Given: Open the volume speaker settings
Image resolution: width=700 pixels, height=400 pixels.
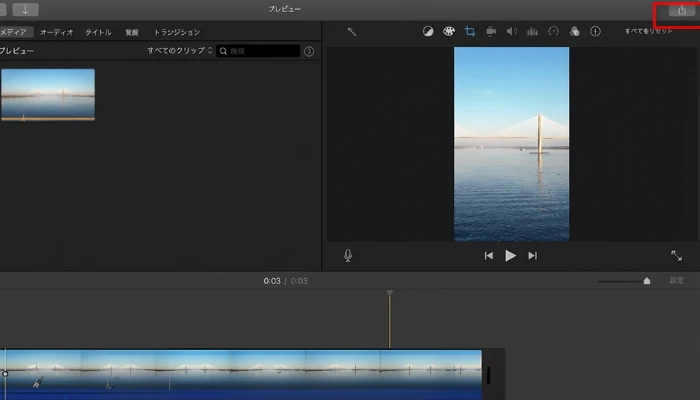Looking at the screenshot, I should point(512,32).
